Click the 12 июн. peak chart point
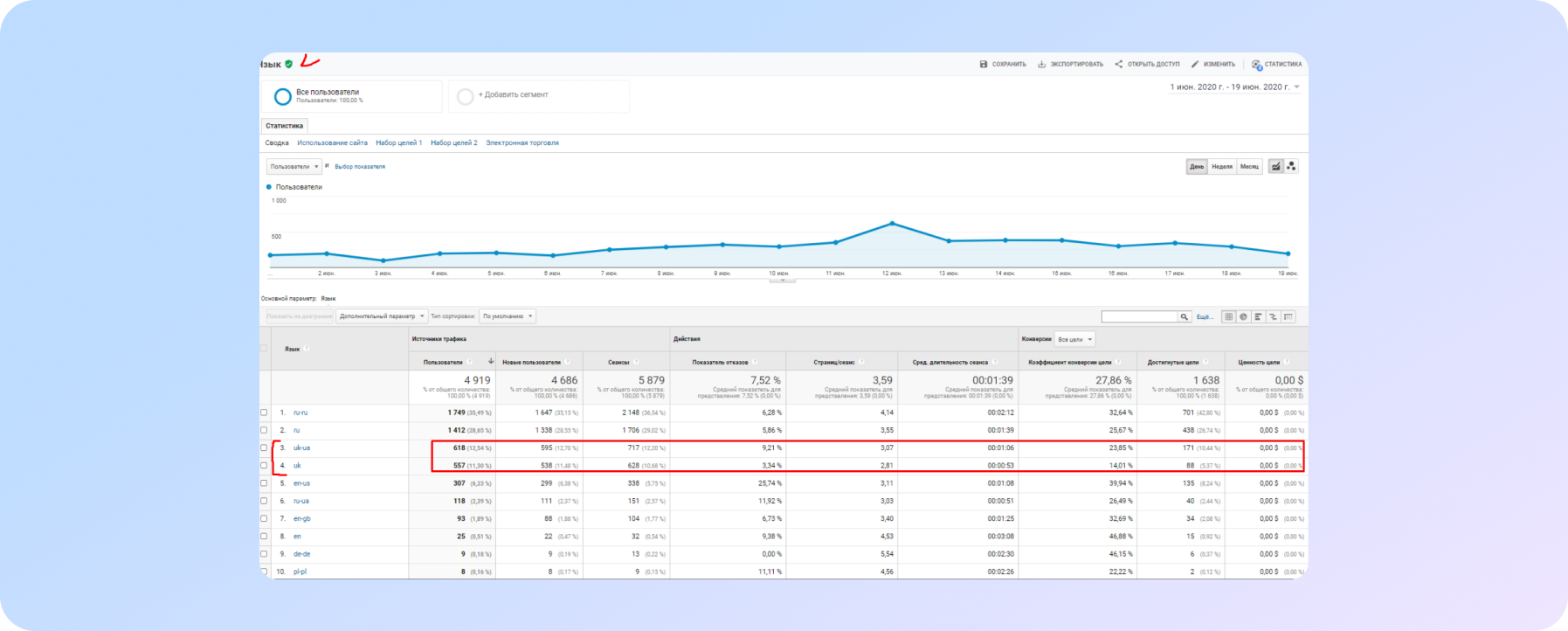Image resolution: width=1568 pixels, height=631 pixels. tap(892, 224)
